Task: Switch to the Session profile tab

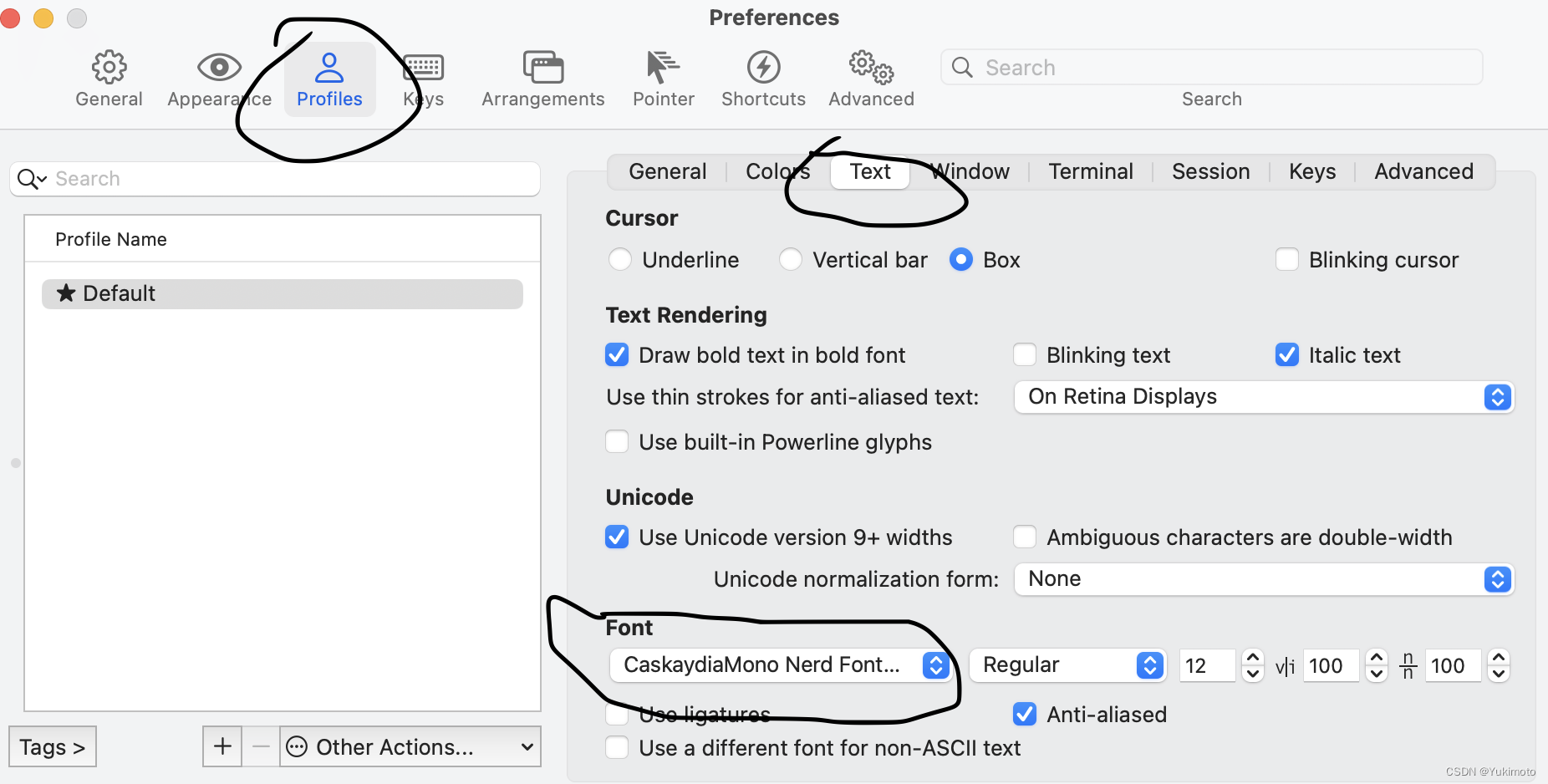Action: coord(1211,171)
